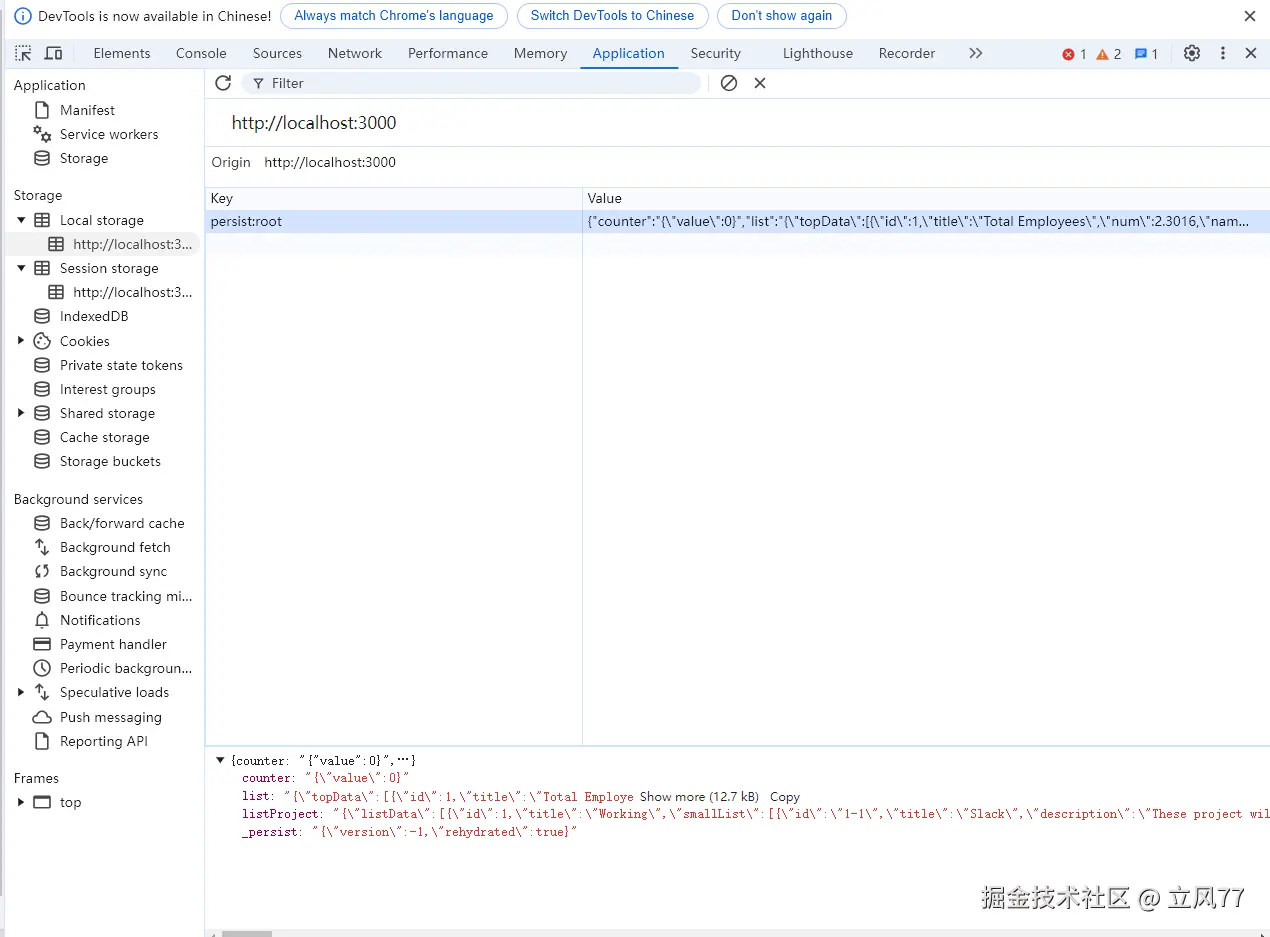Switch to the Memory tab
The height and width of the screenshot is (937, 1270).
pyautogui.click(x=540, y=53)
